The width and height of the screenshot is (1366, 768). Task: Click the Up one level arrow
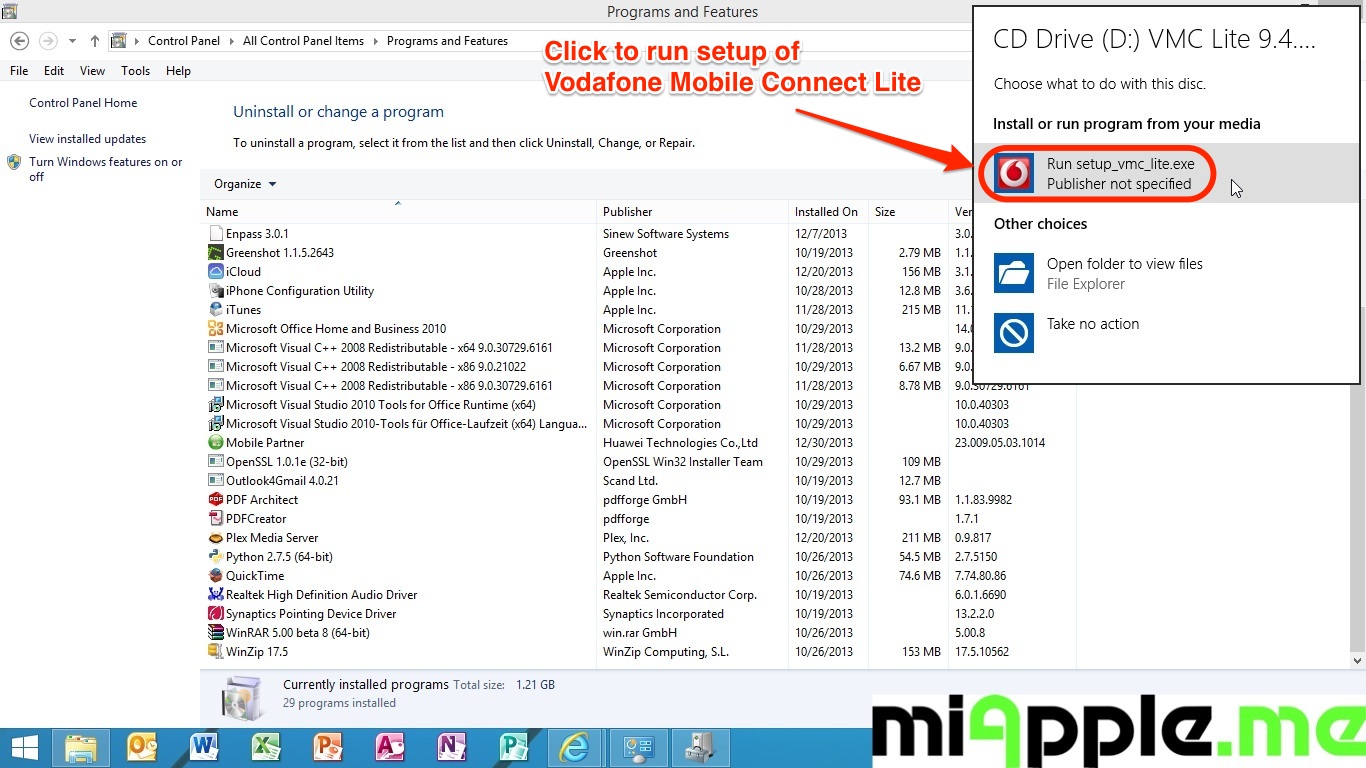point(95,41)
